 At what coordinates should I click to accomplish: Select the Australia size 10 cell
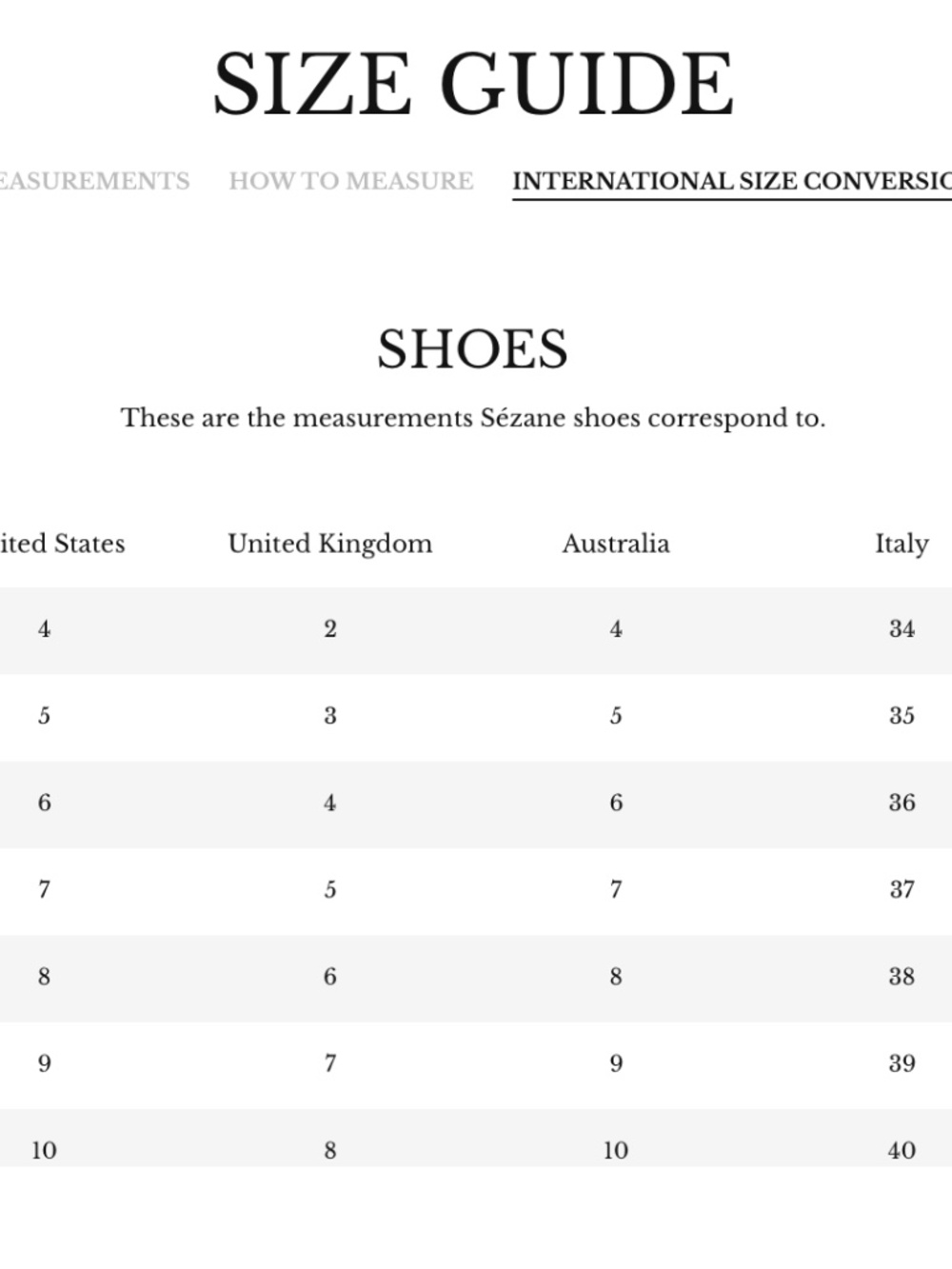(616, 1150)
